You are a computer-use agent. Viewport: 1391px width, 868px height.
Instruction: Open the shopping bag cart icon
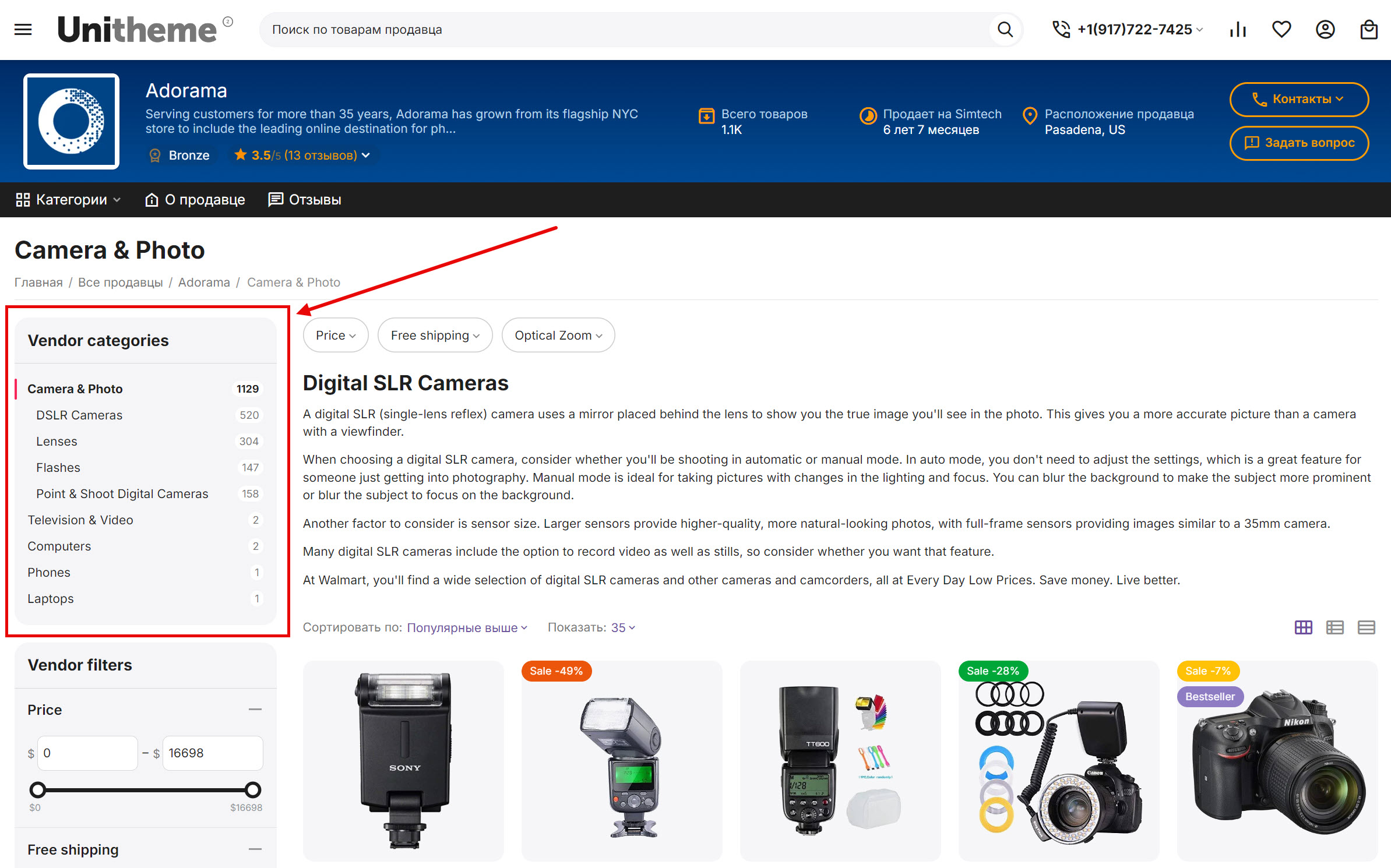tap(1369, 29)
